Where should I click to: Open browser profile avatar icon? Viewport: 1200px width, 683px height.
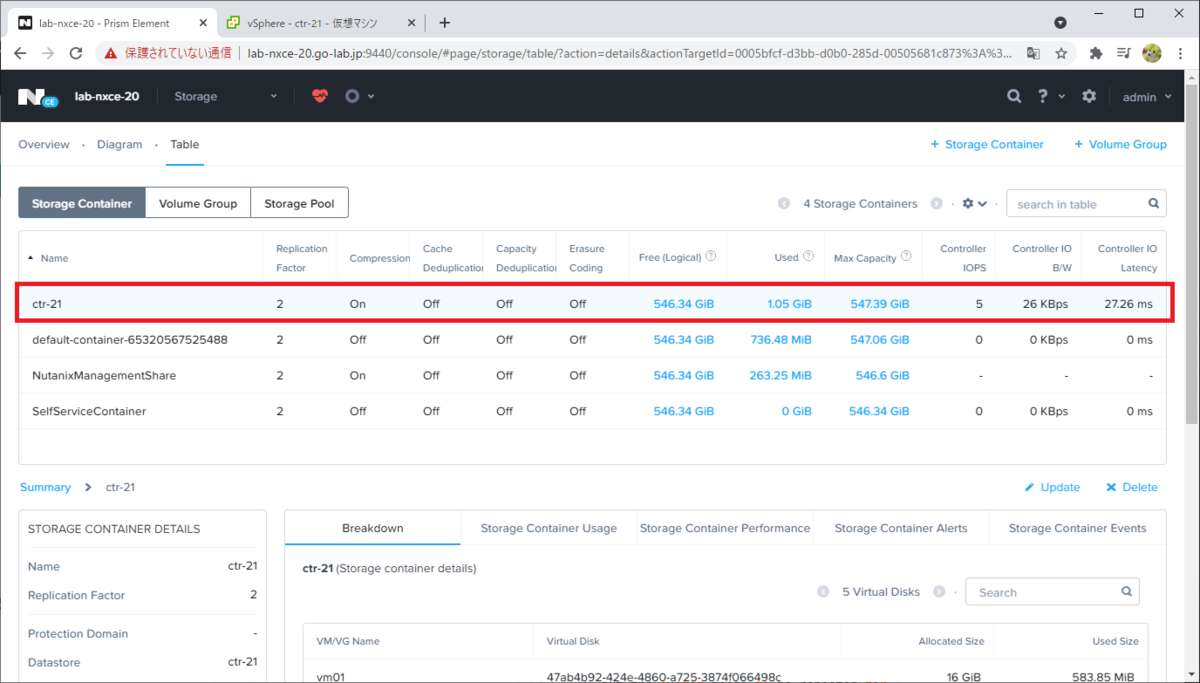(1151, 54)
